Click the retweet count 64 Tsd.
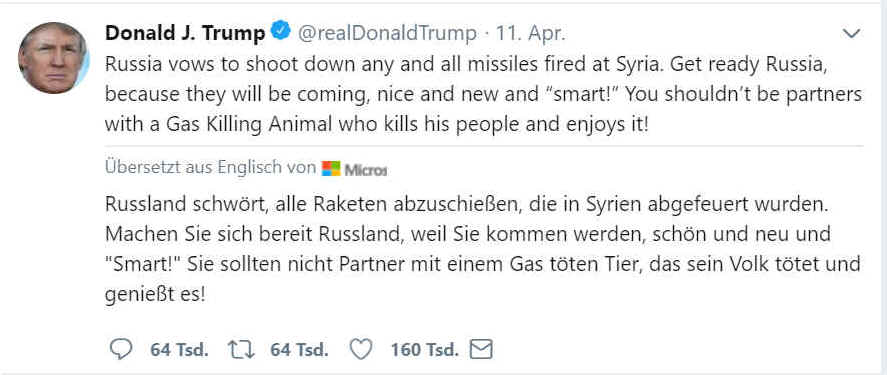This screenshot has height=375, width=887. pos(299,350)
